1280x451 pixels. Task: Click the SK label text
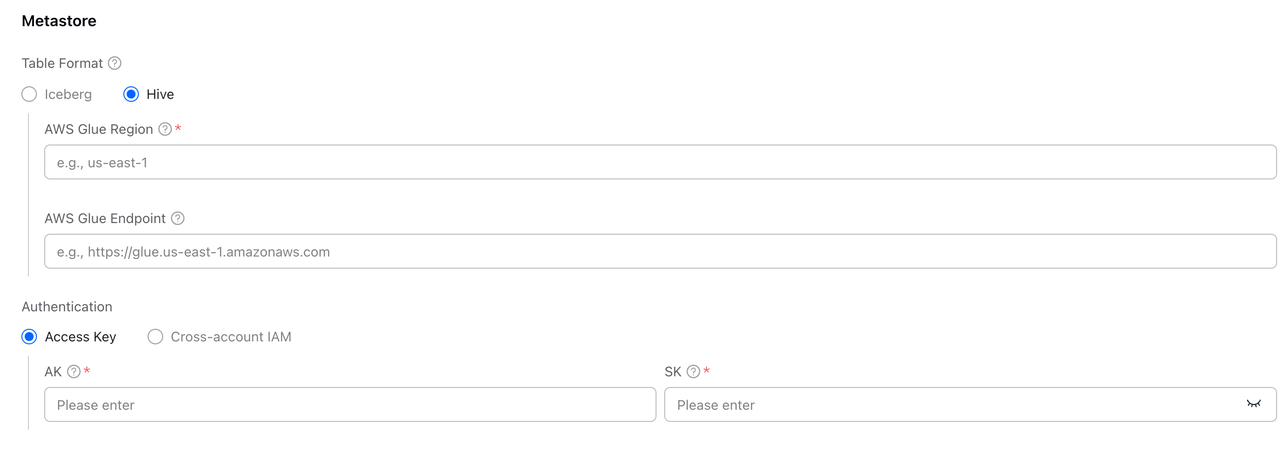pos(673,372)
